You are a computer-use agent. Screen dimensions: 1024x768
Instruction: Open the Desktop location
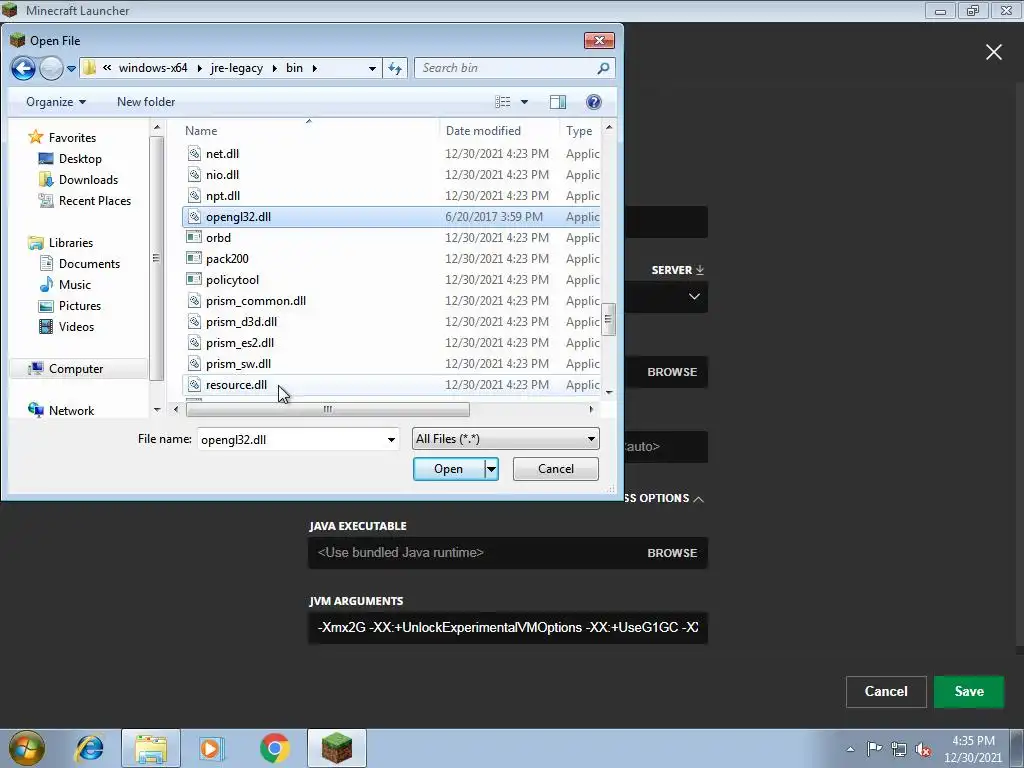point(80,159)
